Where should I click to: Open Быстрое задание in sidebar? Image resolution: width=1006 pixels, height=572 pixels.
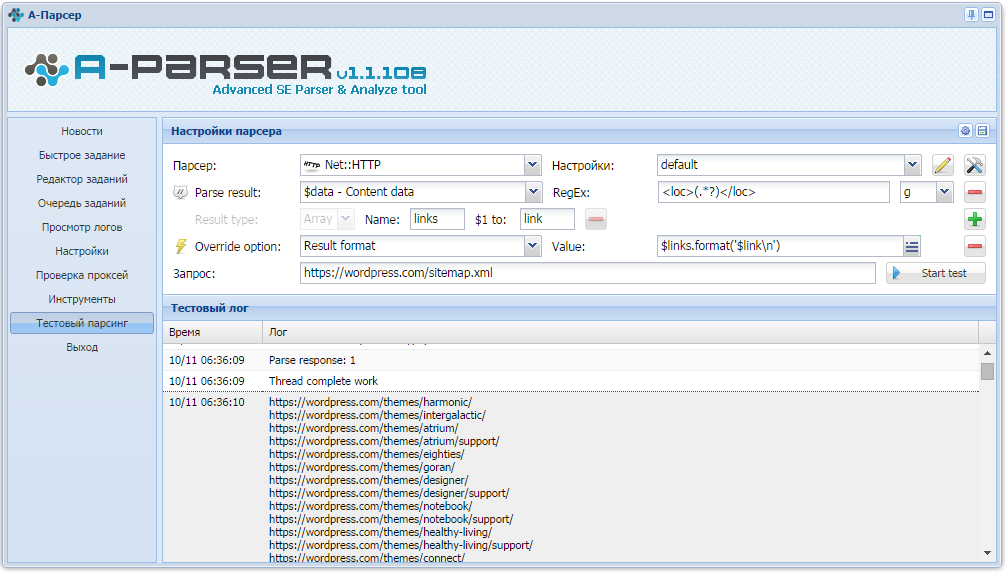pos(81,155)
